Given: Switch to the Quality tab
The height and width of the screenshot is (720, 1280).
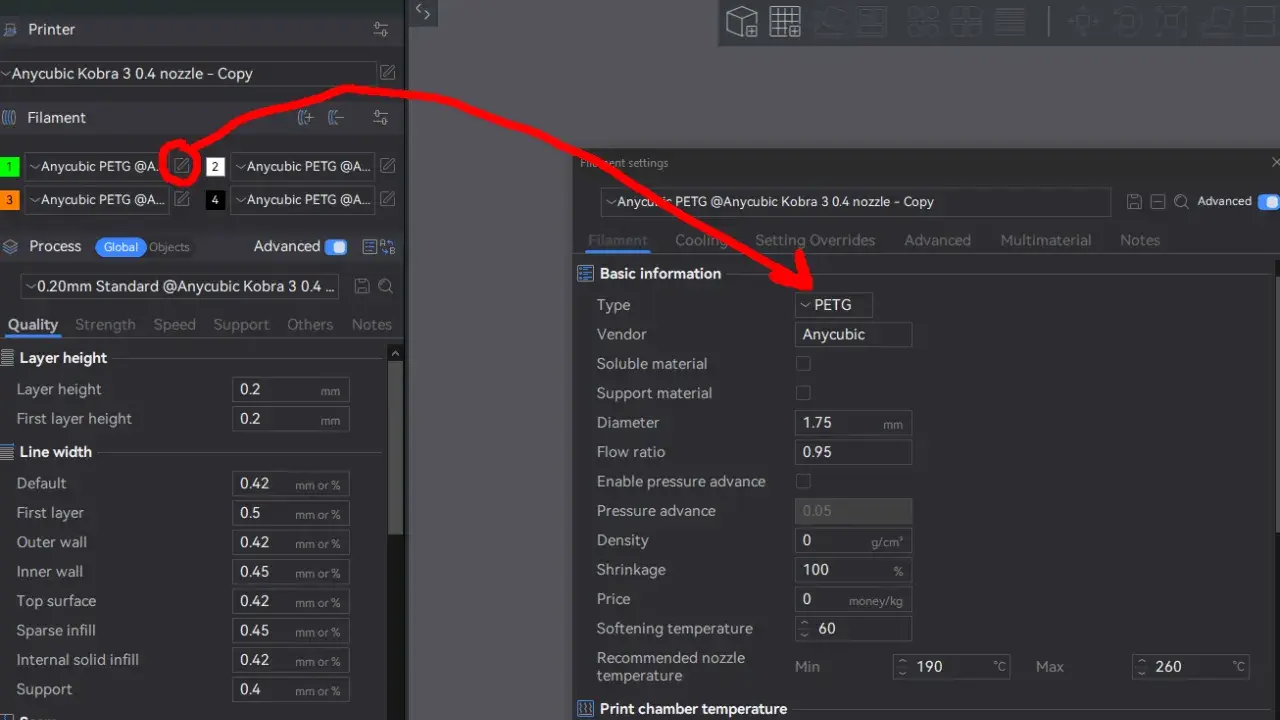Looking at the screenshot, I should tap(33, 325).
